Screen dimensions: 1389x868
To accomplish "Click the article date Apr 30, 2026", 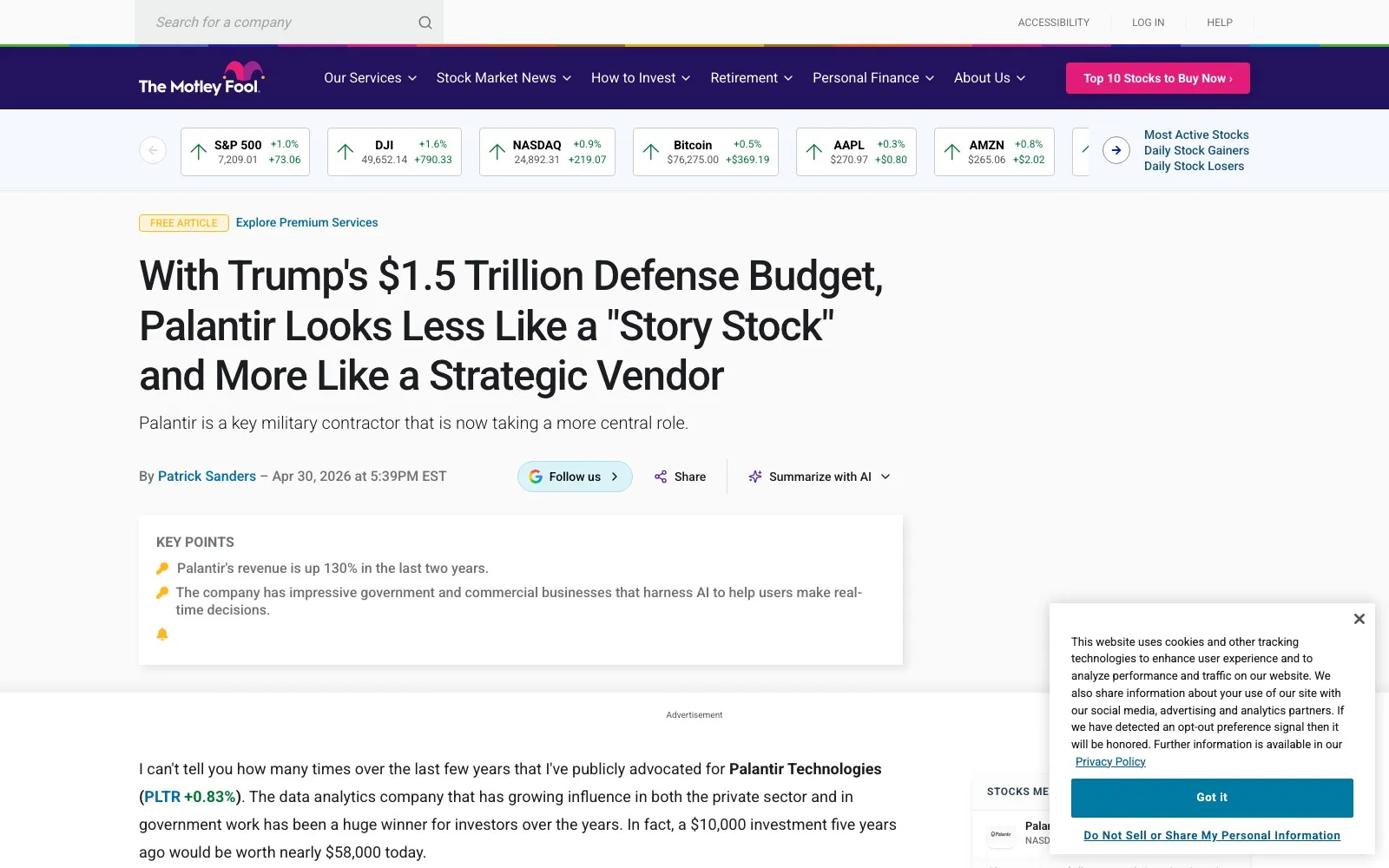I will [359, 477].
